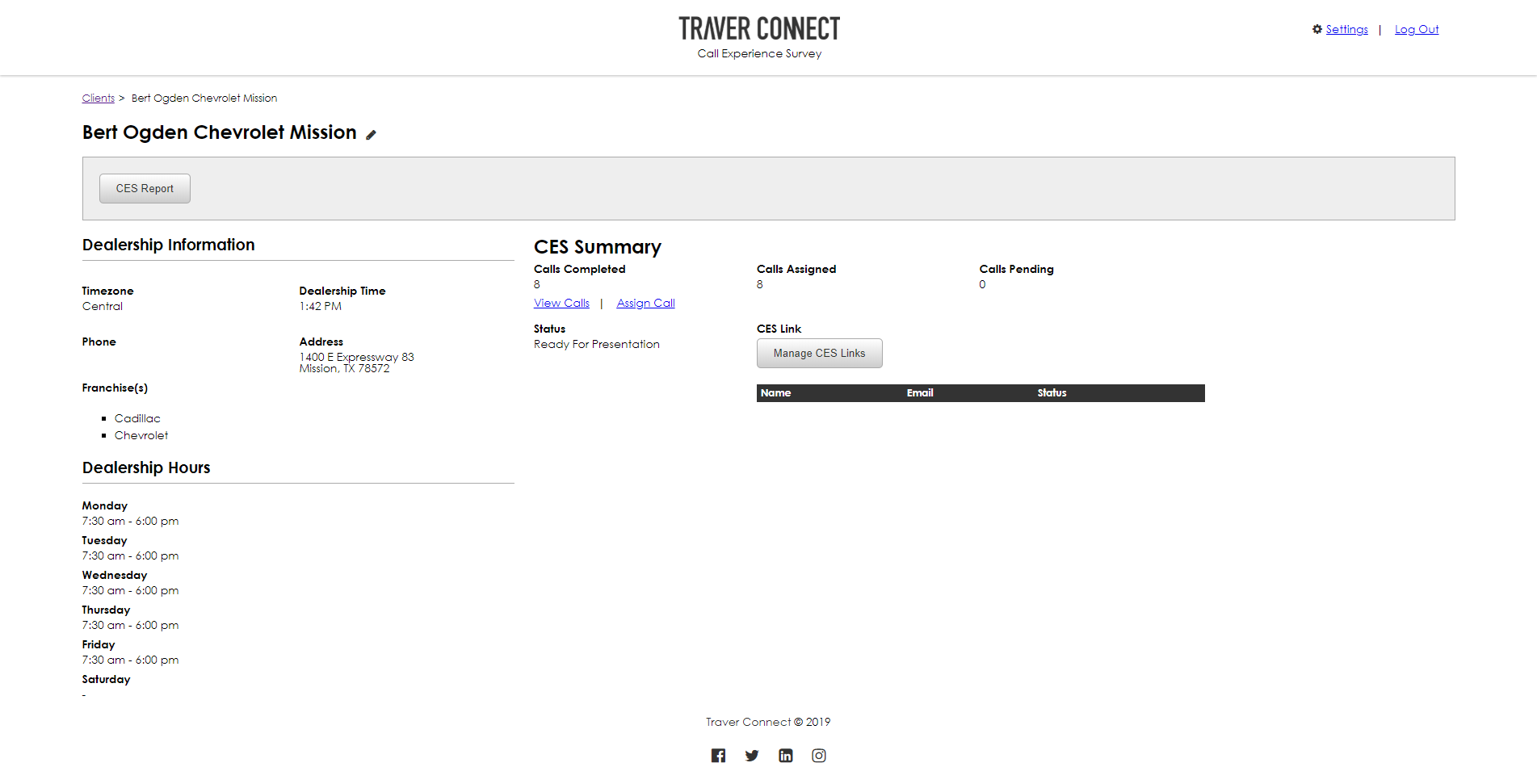The height and width of the screenshot is (784, 1537).
Task: Click the Bert Ogden Chevrolet Mission heading
Action: coord(219,132)
